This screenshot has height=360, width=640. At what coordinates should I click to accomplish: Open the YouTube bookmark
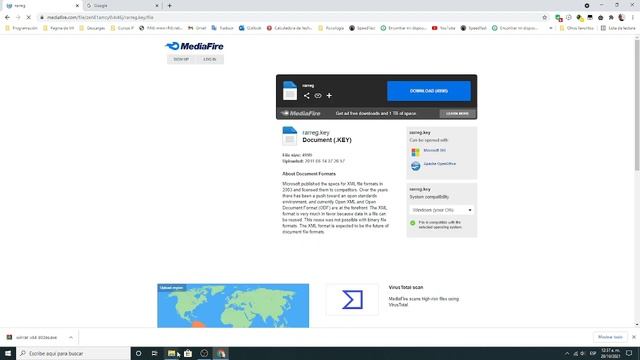[443, 28]
